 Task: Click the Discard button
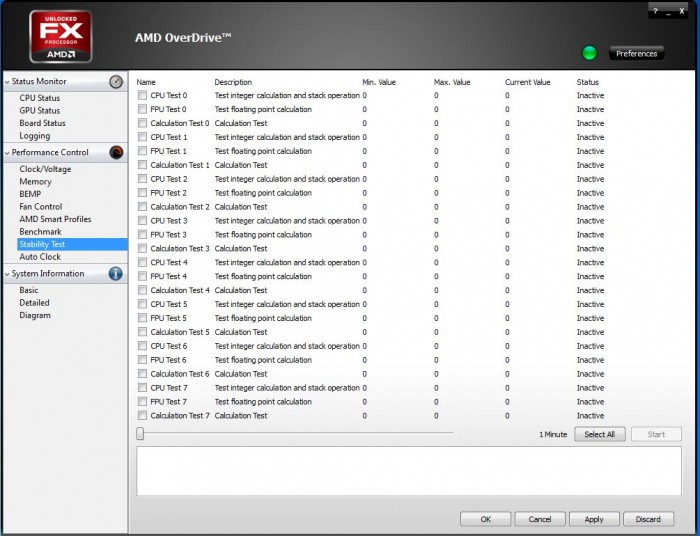648,519
